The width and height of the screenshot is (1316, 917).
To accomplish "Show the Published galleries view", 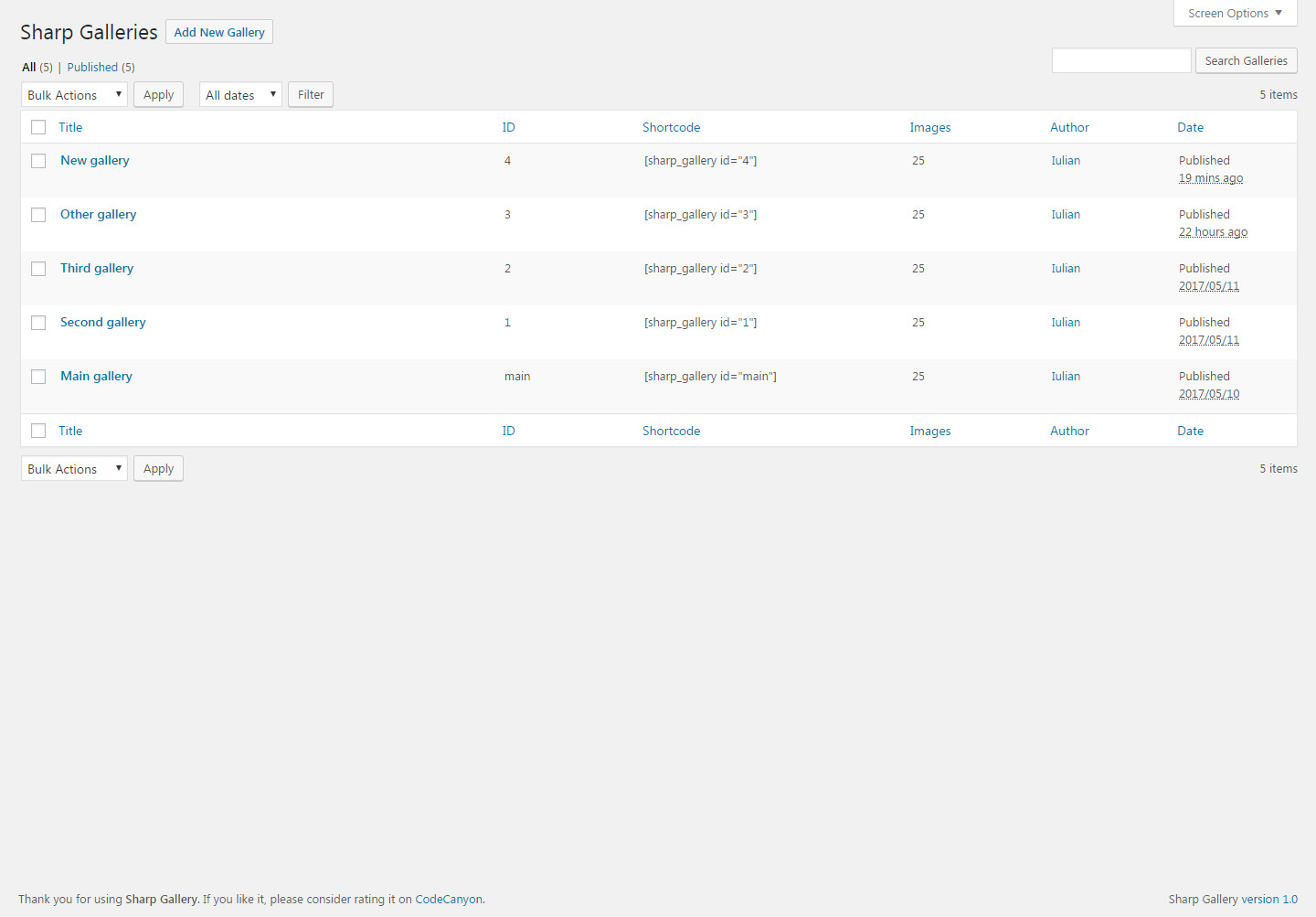I will [92, 68].
